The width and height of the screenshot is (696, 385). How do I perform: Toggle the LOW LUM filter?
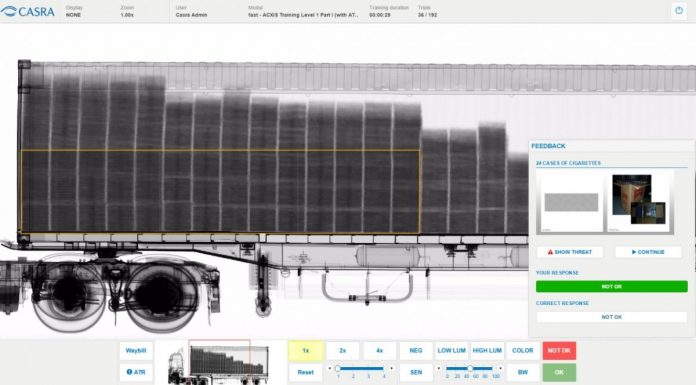coord(451,350)
